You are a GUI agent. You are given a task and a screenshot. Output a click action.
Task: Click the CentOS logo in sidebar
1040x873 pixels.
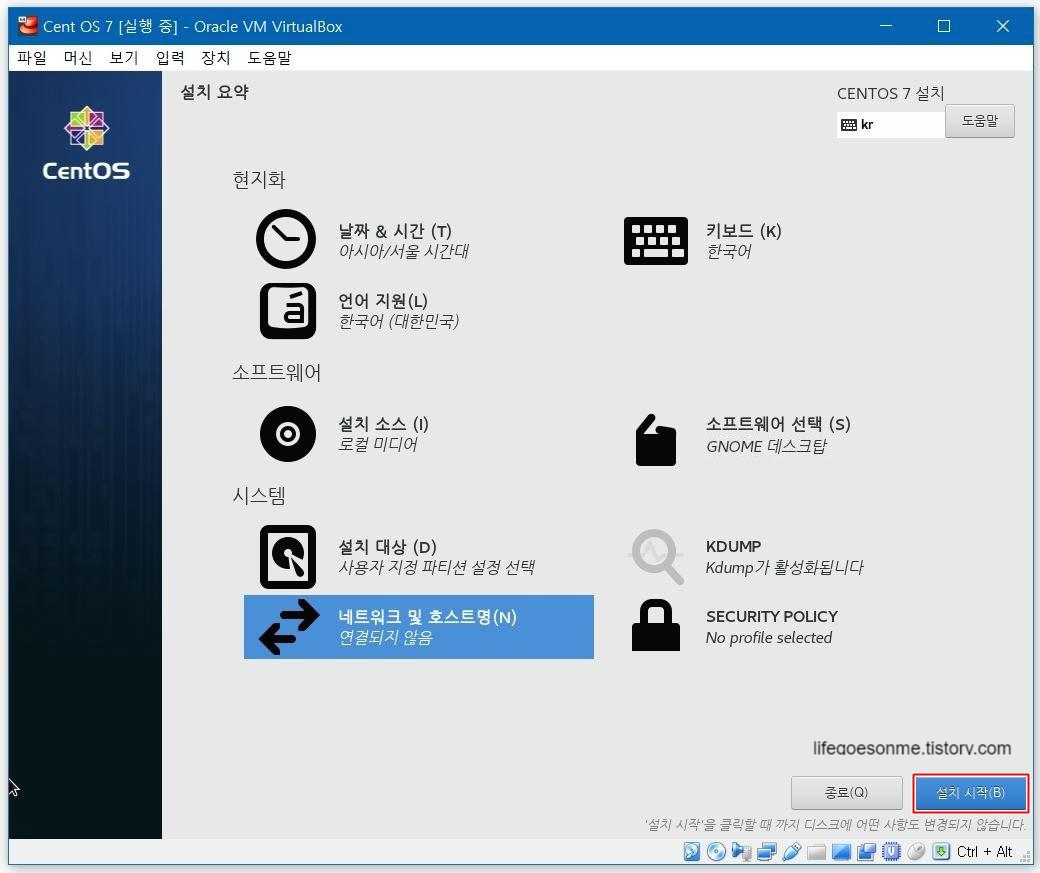86,143
